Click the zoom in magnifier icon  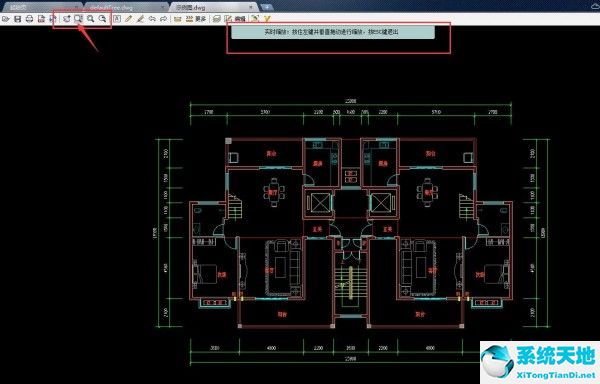[x=91, y=18]
